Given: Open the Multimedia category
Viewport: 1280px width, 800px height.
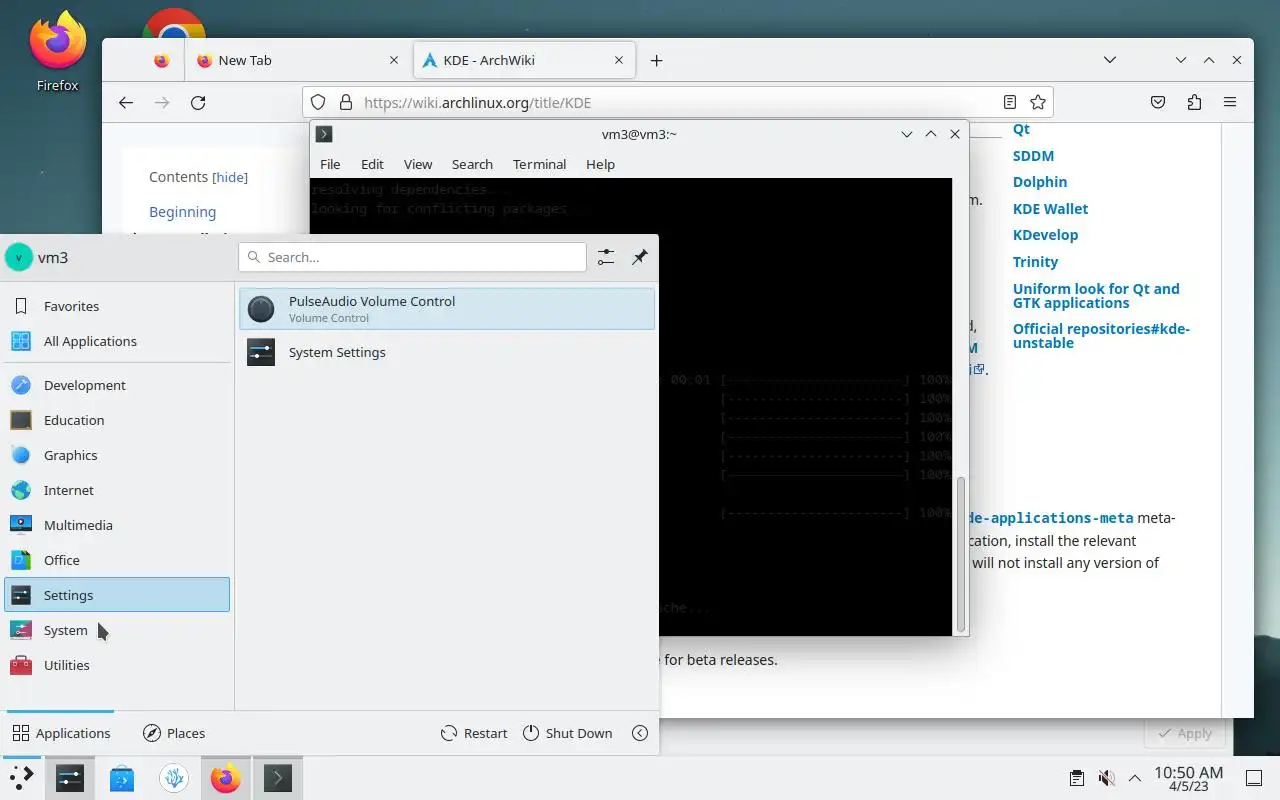Looking at the screenshot, I should point(117,525).
